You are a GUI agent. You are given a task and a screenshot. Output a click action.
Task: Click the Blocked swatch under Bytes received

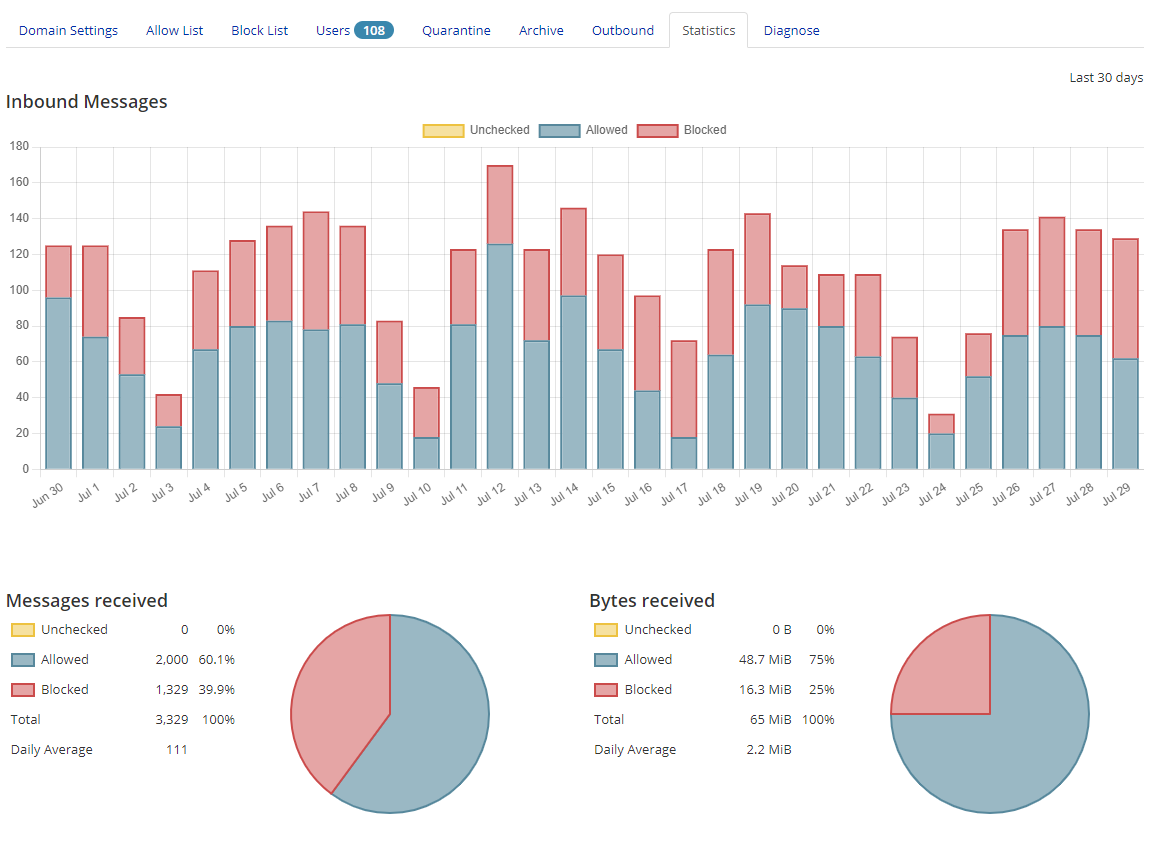pos(605,689)
